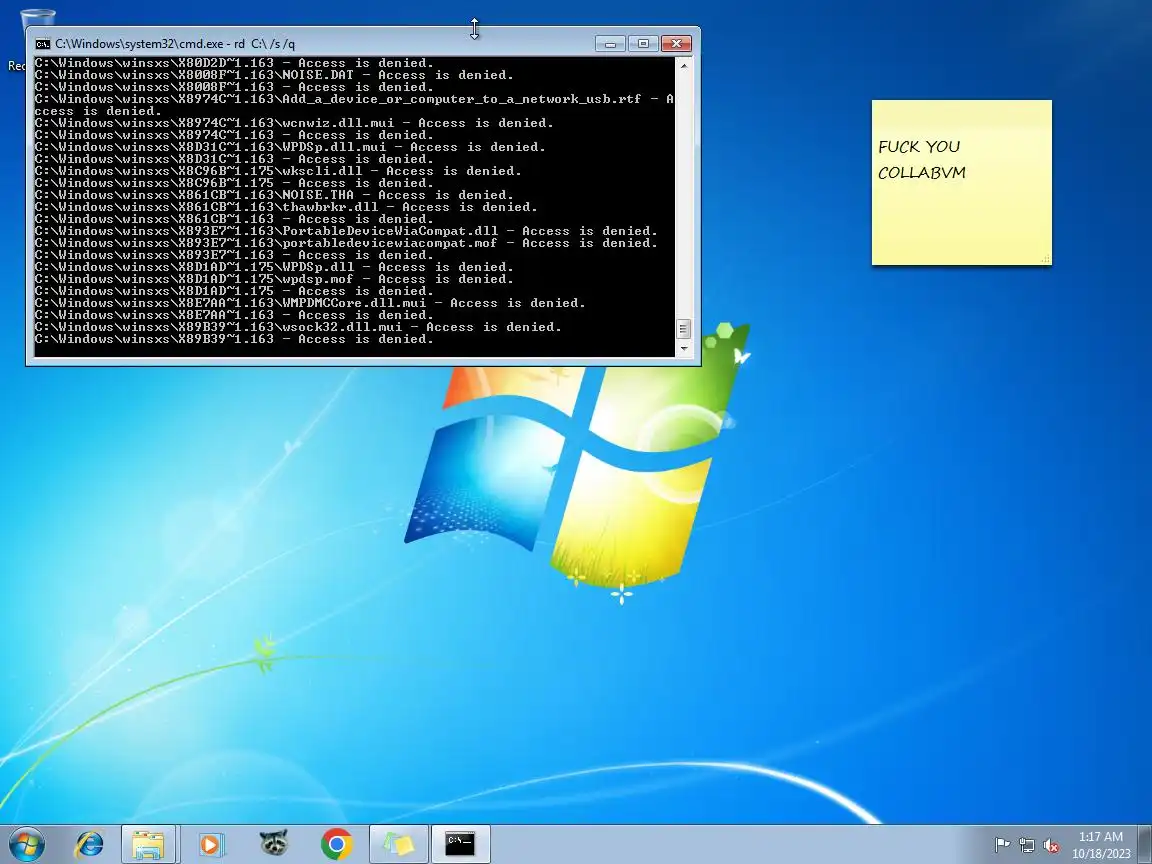Click the cmd scrollbar up arrow
The height and width of the screenshot is (864, 1152).
click(x=684, y=65)
